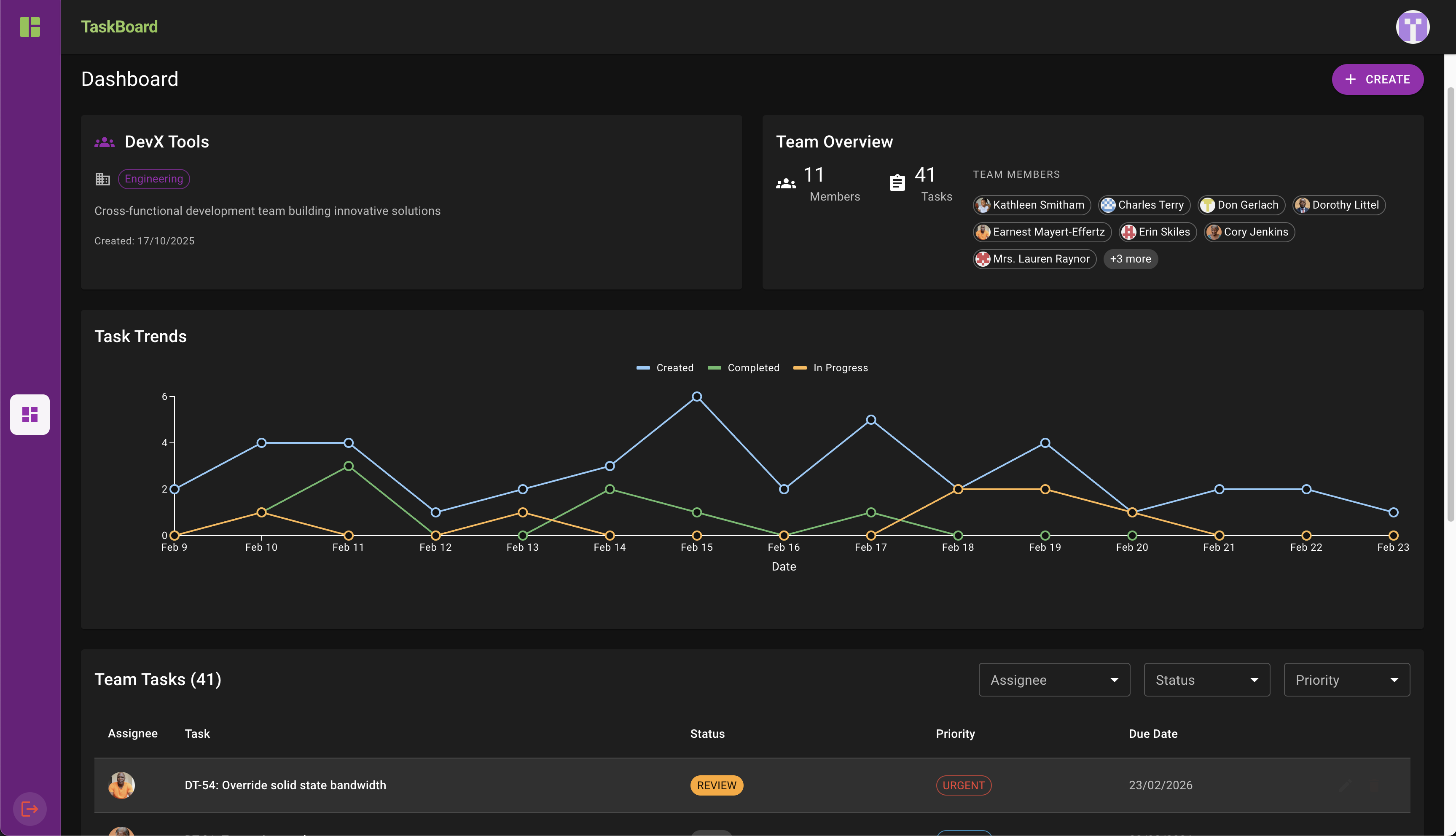Viewport: 1456px width, 836px height.
Task: Click the due date 23/02/2026 cell
Action: 1160,785
